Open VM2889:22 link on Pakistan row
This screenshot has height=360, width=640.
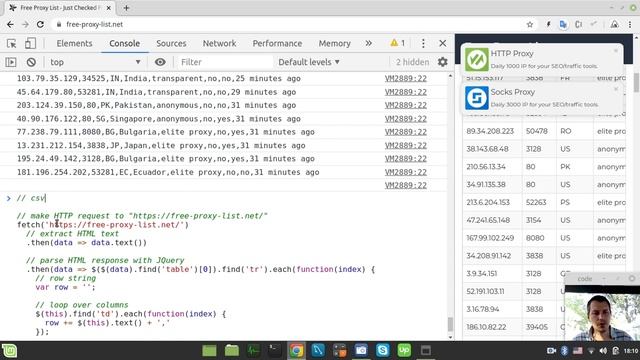click(x=405, y=105)
